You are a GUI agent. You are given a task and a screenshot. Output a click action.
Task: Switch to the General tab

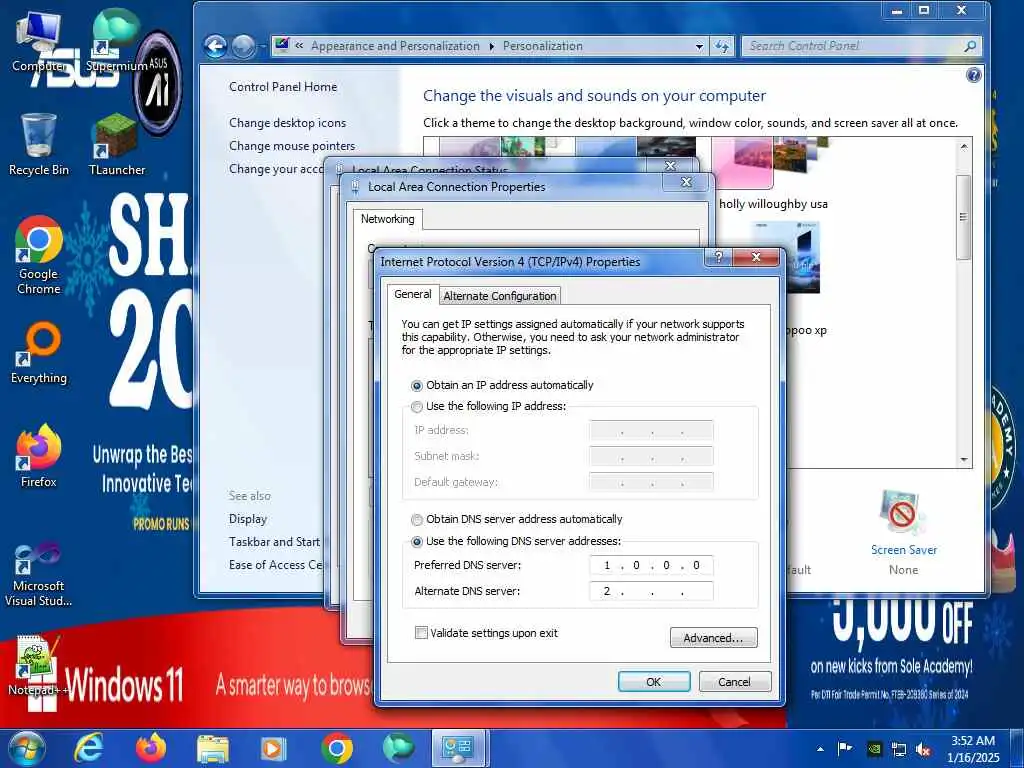(x=413, y=295)
